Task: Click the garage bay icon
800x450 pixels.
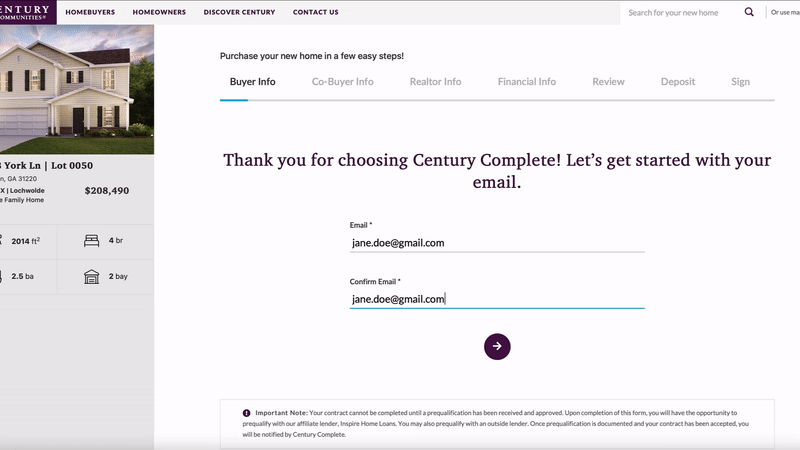Action: 91,277
